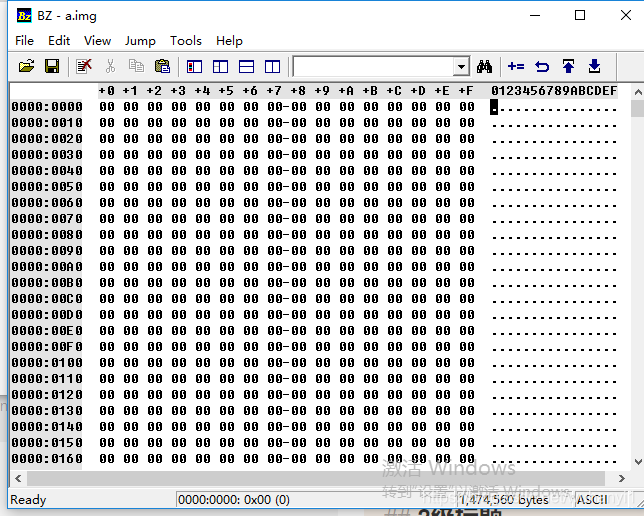Click vertical scrollbar up arrow

[638, 92]
